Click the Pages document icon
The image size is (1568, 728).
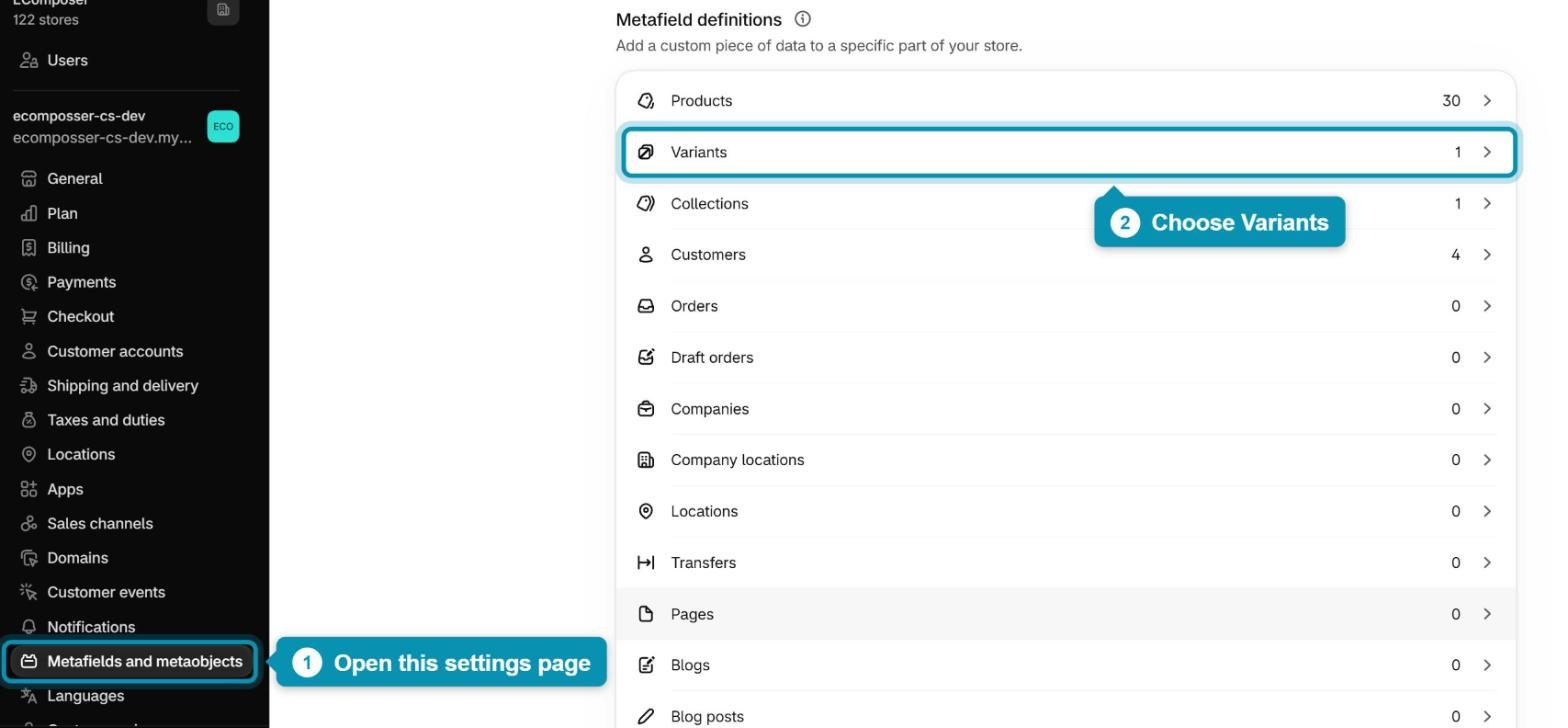click(x=646, y=614)
